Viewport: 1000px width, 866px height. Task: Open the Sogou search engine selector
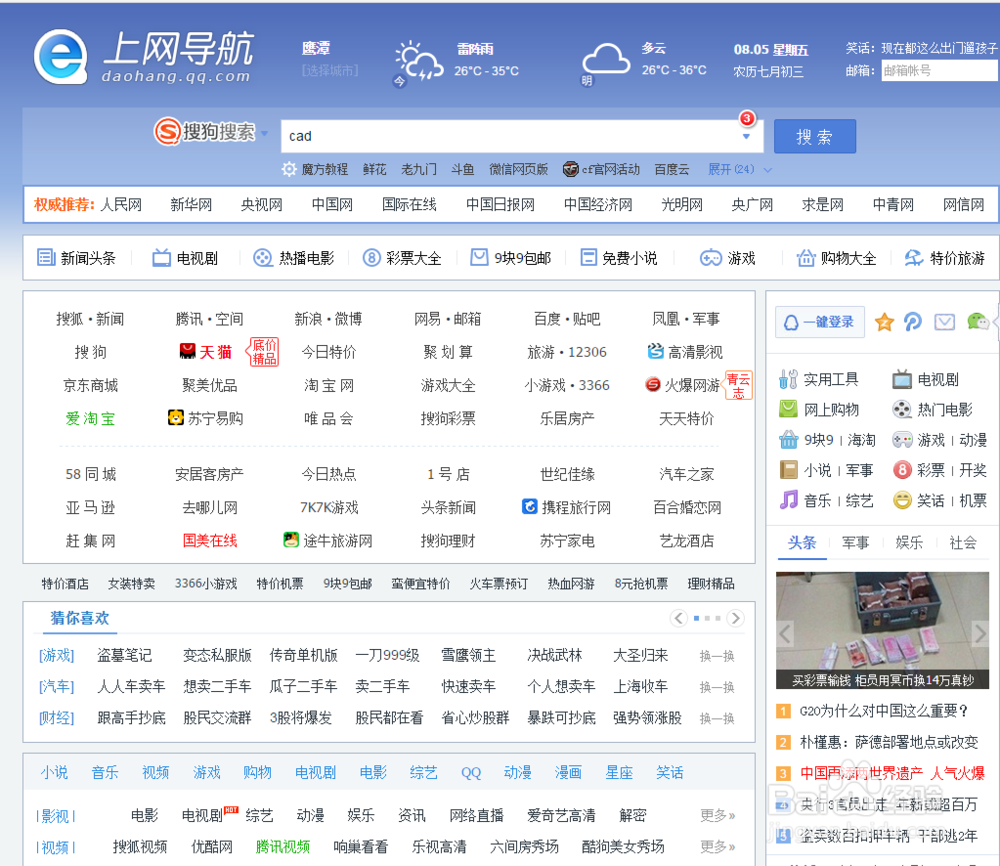click(x=211, y=132)
